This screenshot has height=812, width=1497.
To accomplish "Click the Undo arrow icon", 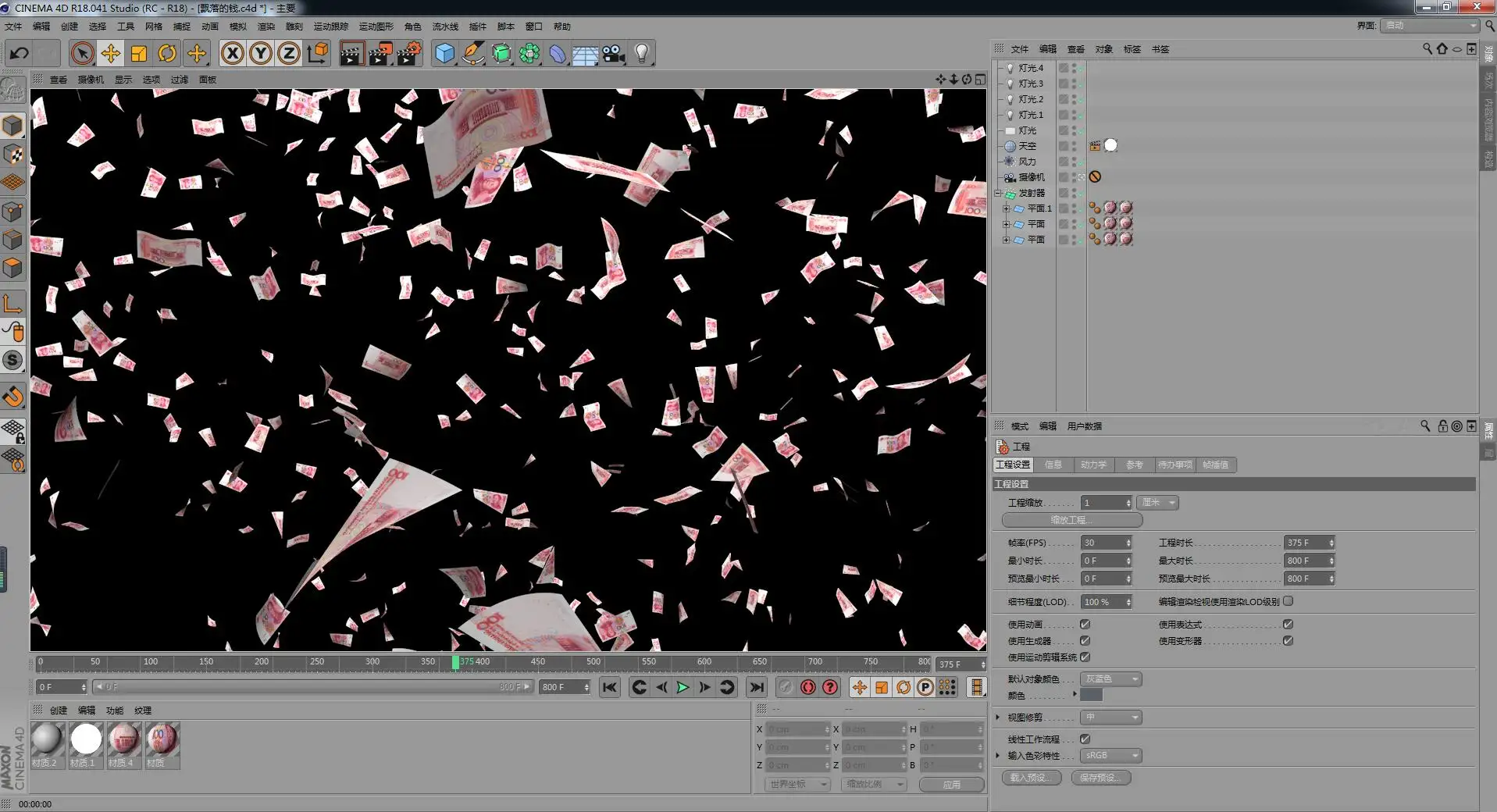I will tap(20, 53).
